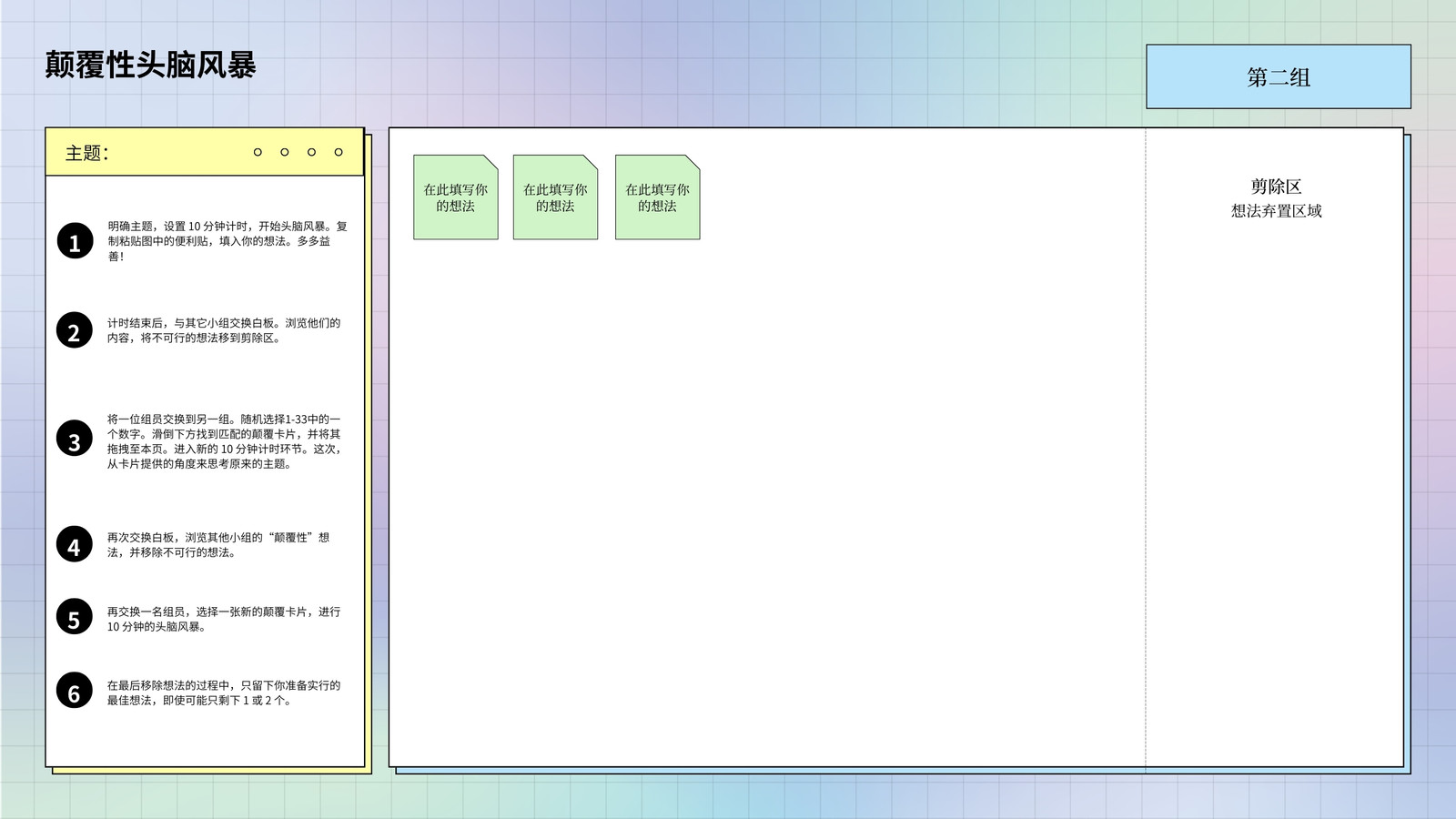Screen dimensions: 1456x819
Task: Select step 5 text starting 再交换一名组员
Action: coord(224,619)
